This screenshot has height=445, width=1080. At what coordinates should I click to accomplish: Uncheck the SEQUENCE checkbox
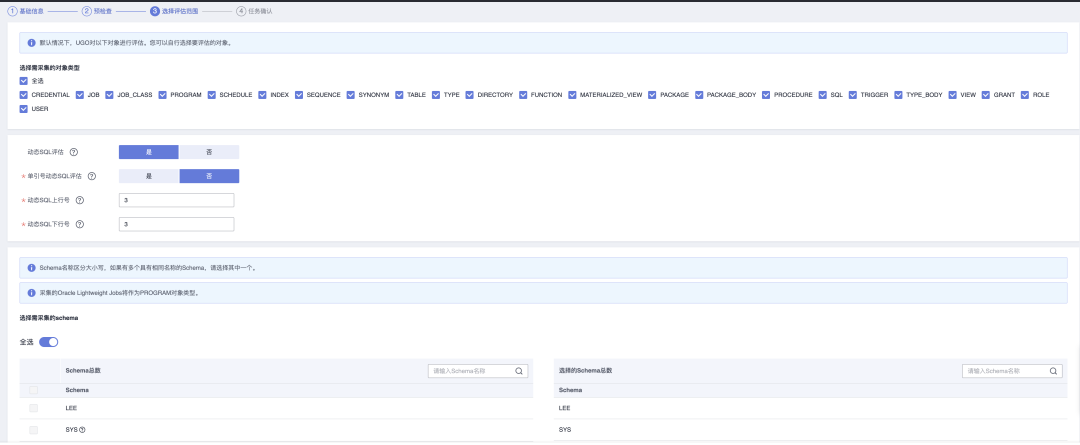(x=299, y=95)
